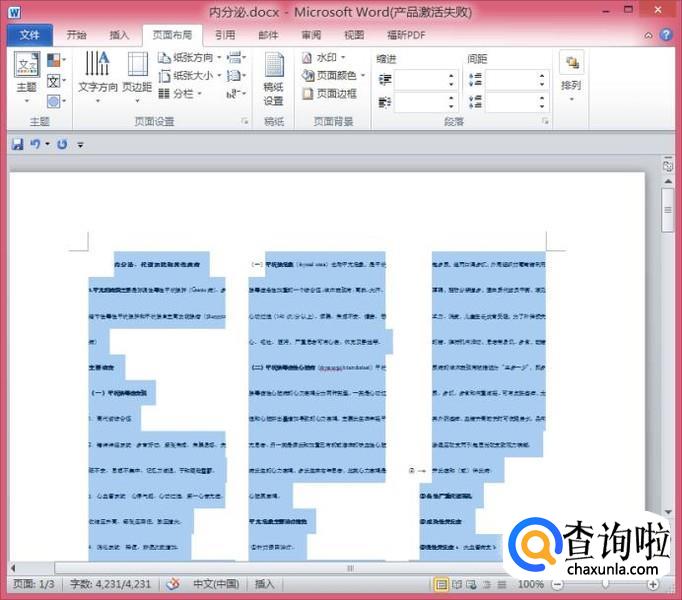Viewport: 682px width, 600px height.
Task: Switch to full screen reading view button
Action: coord(458,584)
